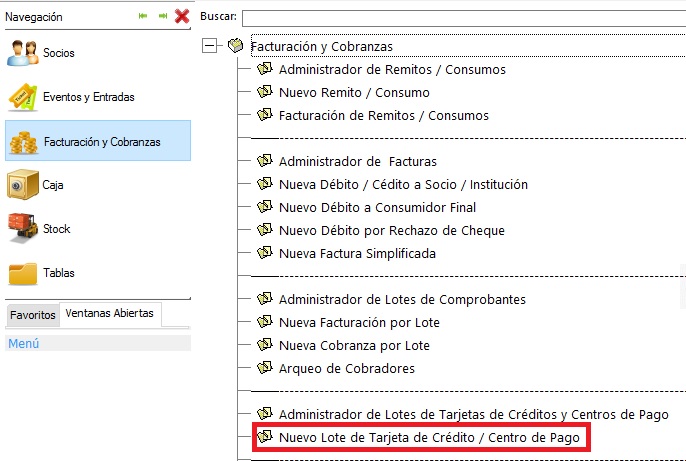Click the Menú link in left panel
The height and width of the screenshot is (461, 686).
pos(22,343)
